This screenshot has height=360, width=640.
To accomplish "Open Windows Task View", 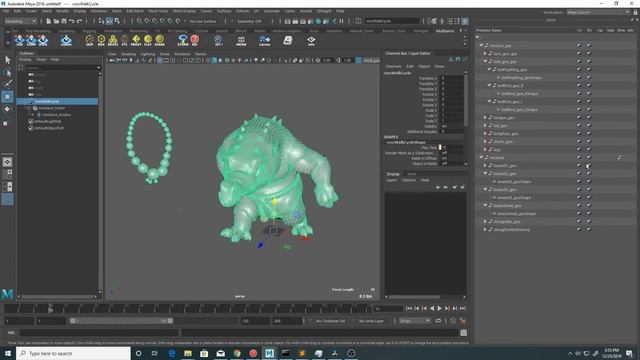I will [x=155, y=353].
